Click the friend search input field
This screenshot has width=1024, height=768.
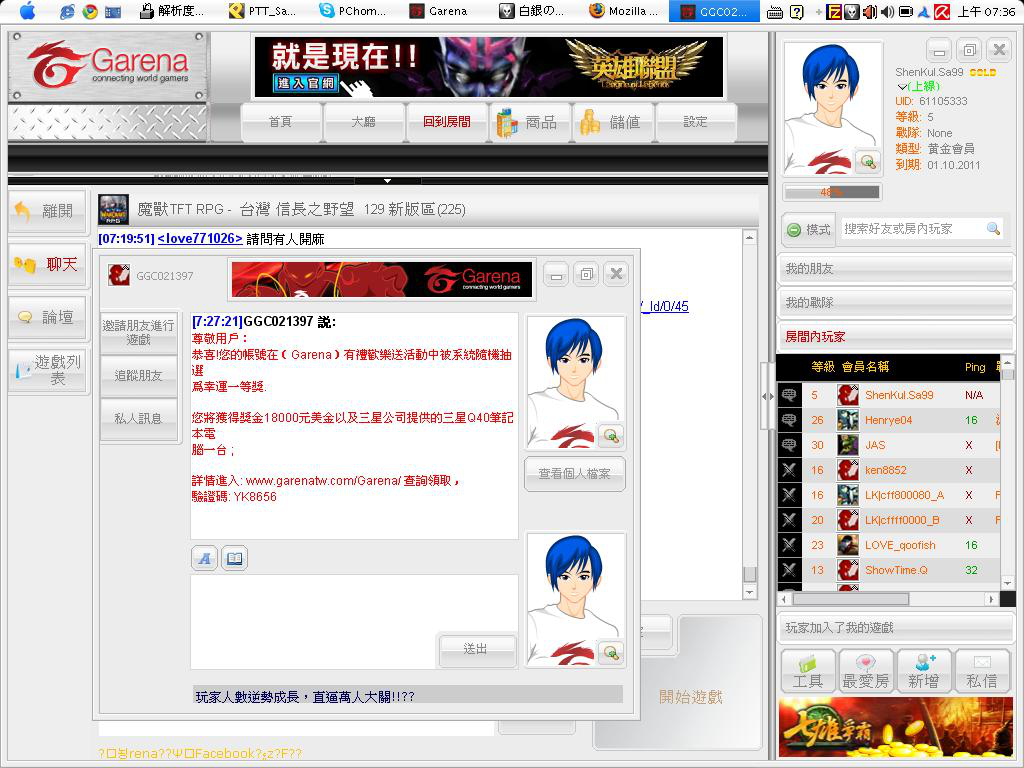coord(913,229)
